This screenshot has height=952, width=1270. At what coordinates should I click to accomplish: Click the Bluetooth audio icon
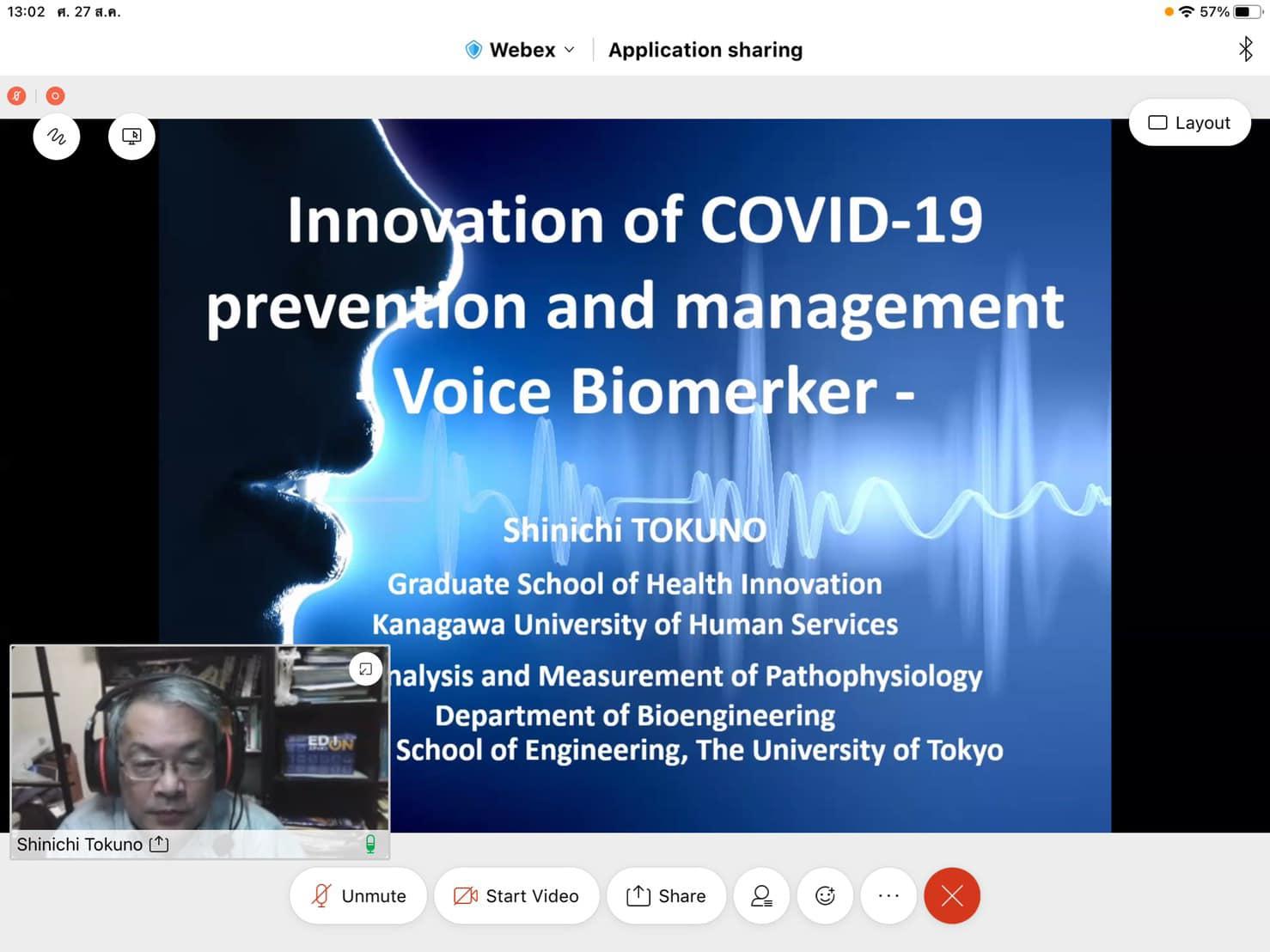tap(1245, 49)
